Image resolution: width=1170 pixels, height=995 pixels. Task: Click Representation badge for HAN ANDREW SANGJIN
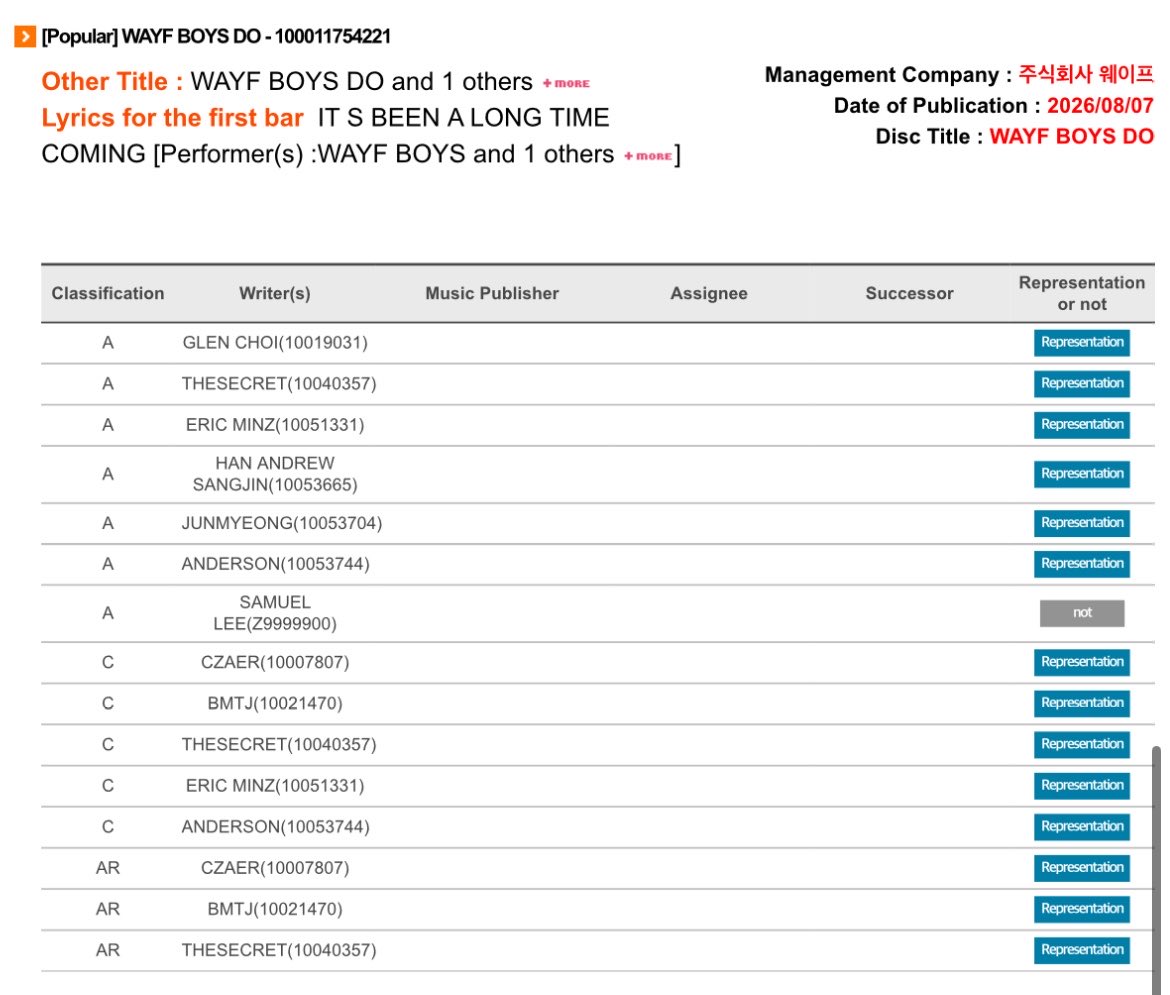tap(1081, 474)
